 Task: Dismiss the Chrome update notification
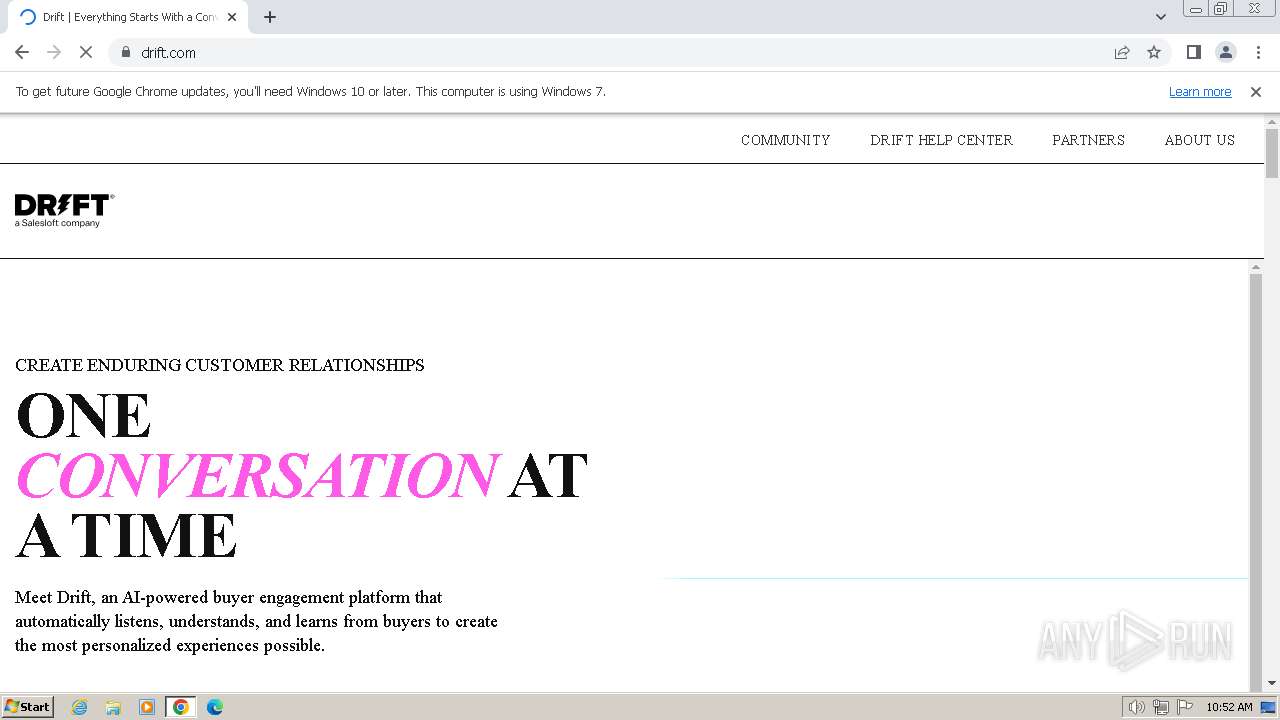1256,91
